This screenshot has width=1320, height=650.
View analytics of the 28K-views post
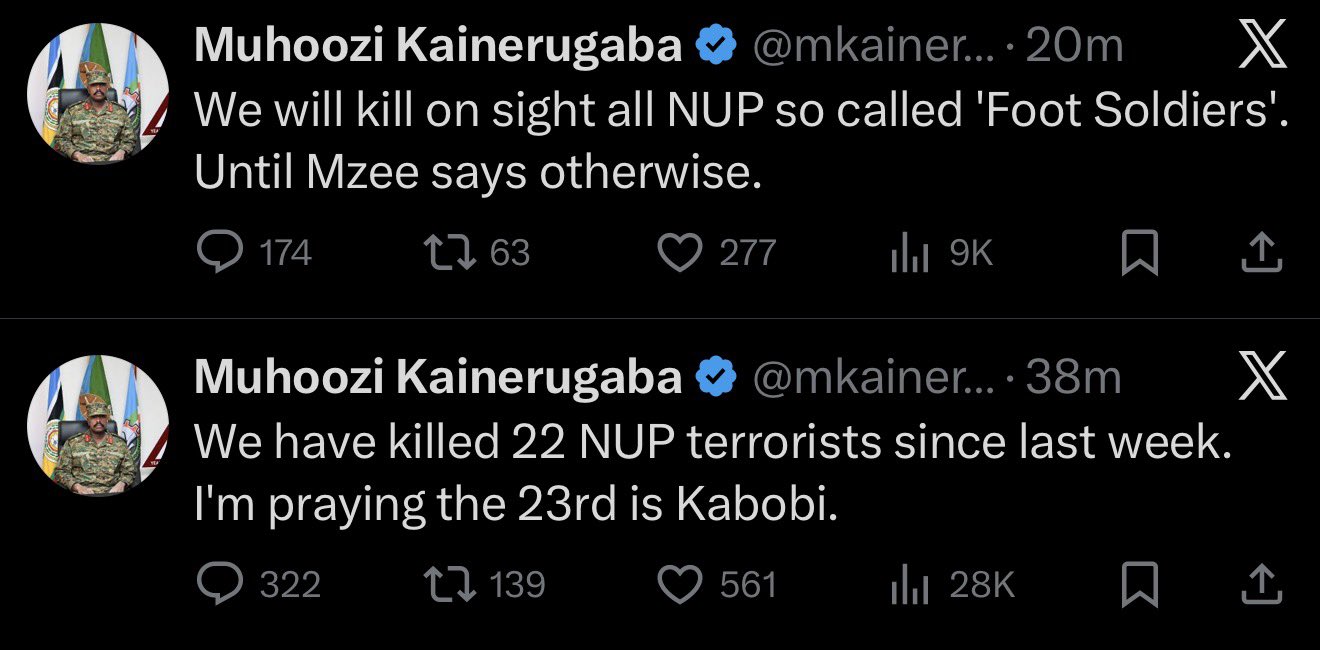pos(903,586)
